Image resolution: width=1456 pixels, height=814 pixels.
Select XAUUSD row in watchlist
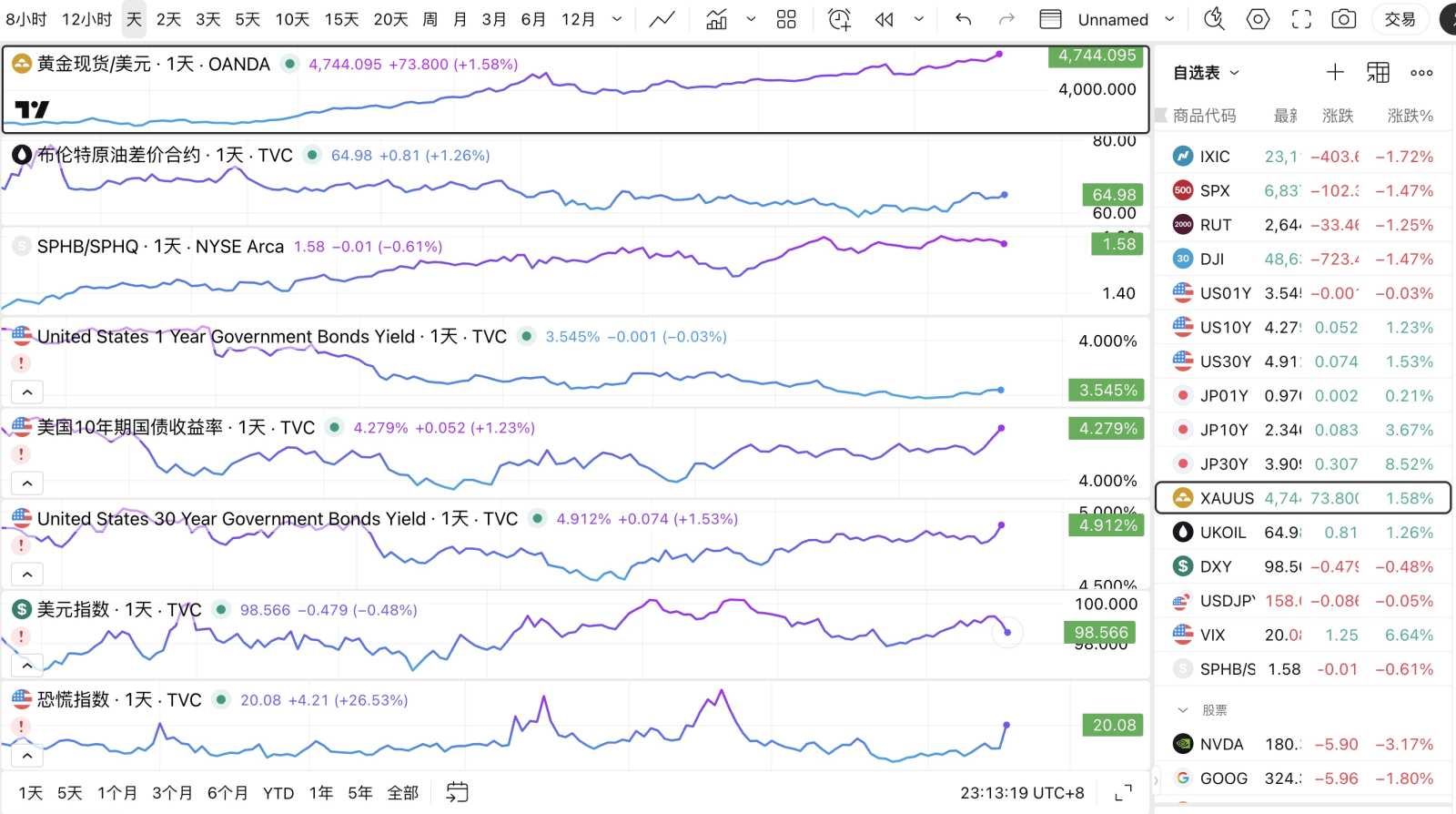point(1303,498)
